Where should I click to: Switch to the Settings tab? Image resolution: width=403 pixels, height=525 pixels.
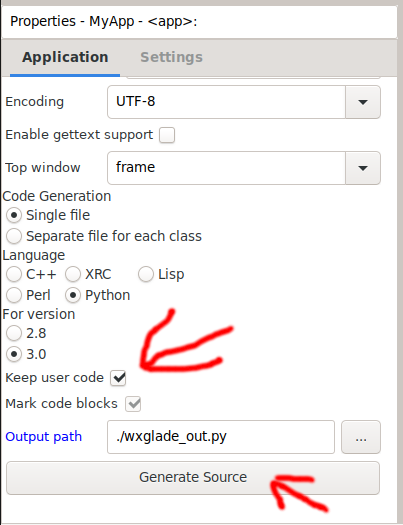click(171, 57)
